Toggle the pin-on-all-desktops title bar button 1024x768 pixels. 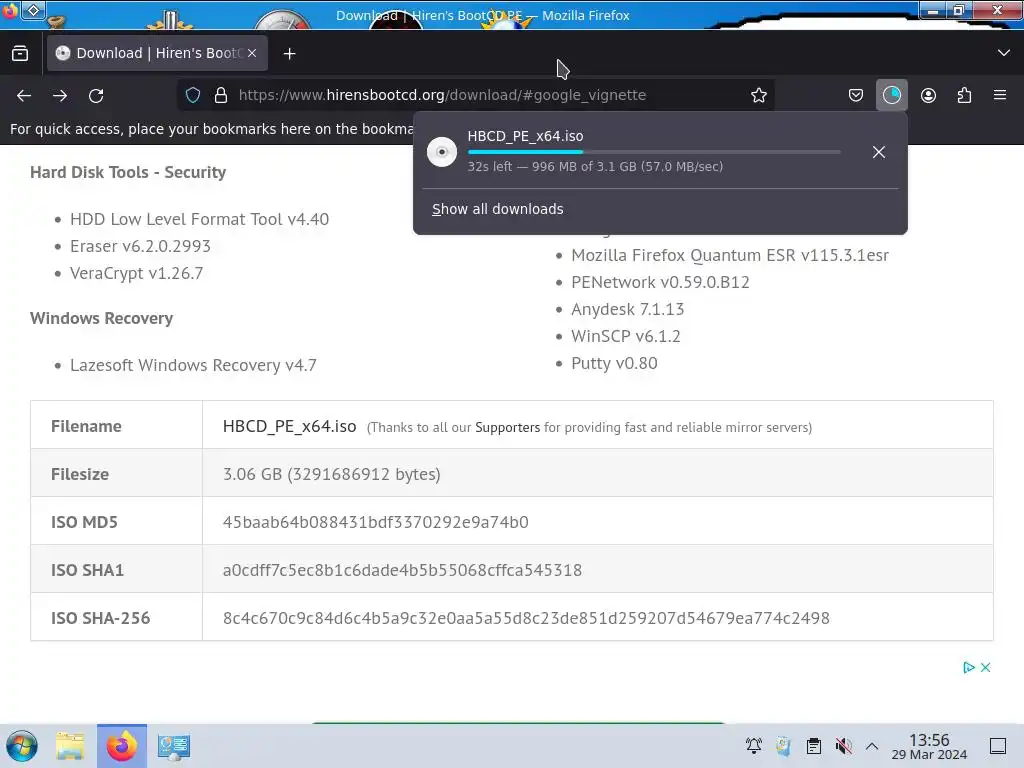(34, 10)
